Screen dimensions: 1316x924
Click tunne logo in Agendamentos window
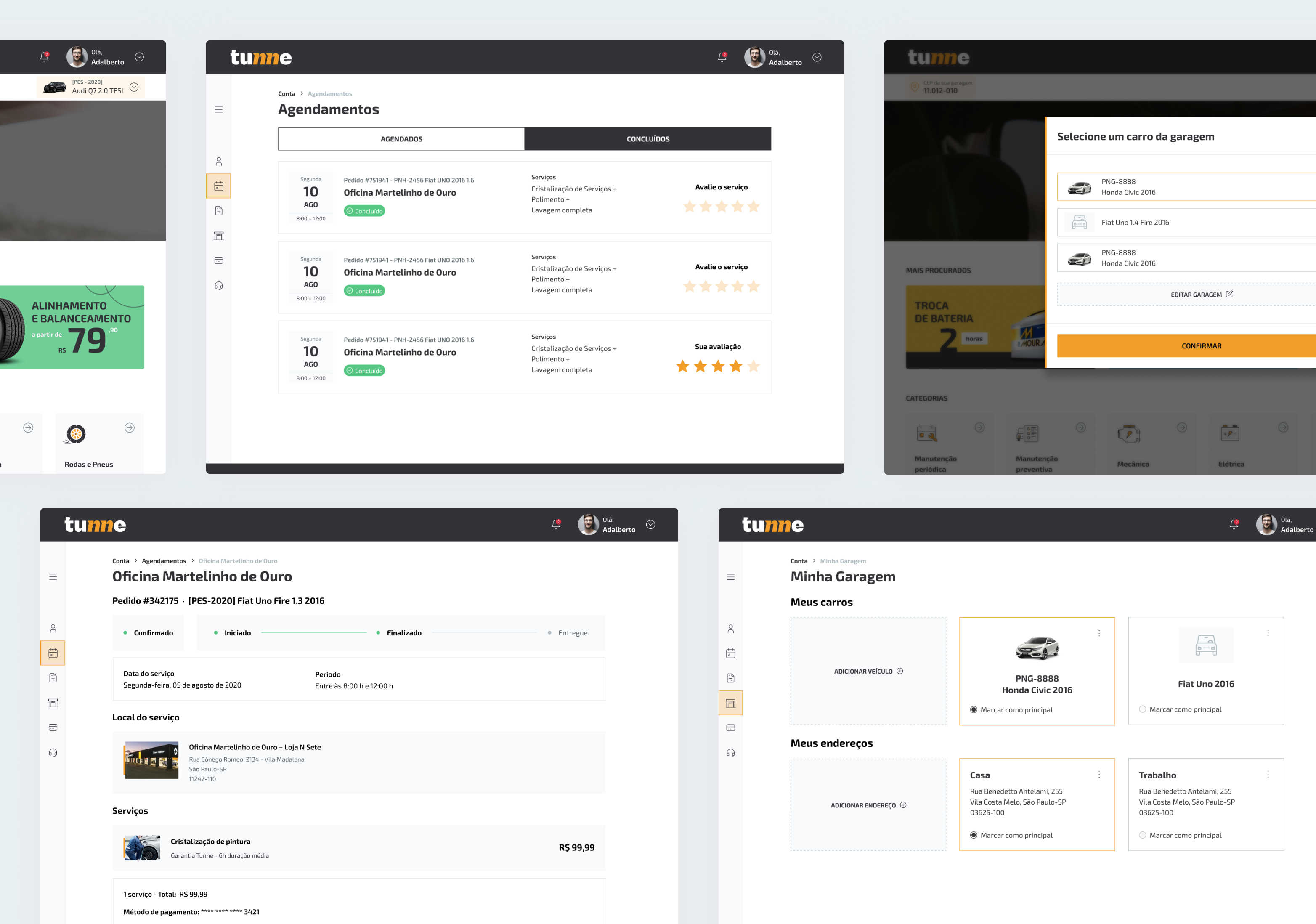[x=261, y=57]
